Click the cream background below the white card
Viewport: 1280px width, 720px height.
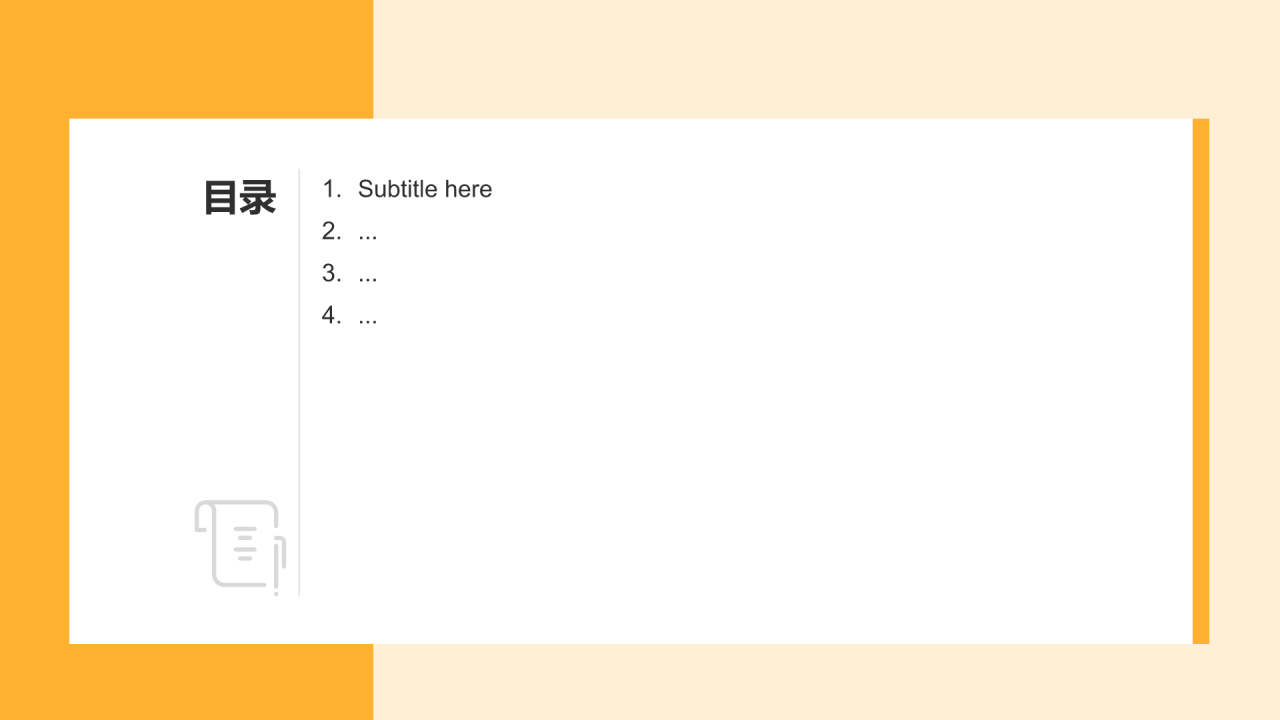(800, 682)
